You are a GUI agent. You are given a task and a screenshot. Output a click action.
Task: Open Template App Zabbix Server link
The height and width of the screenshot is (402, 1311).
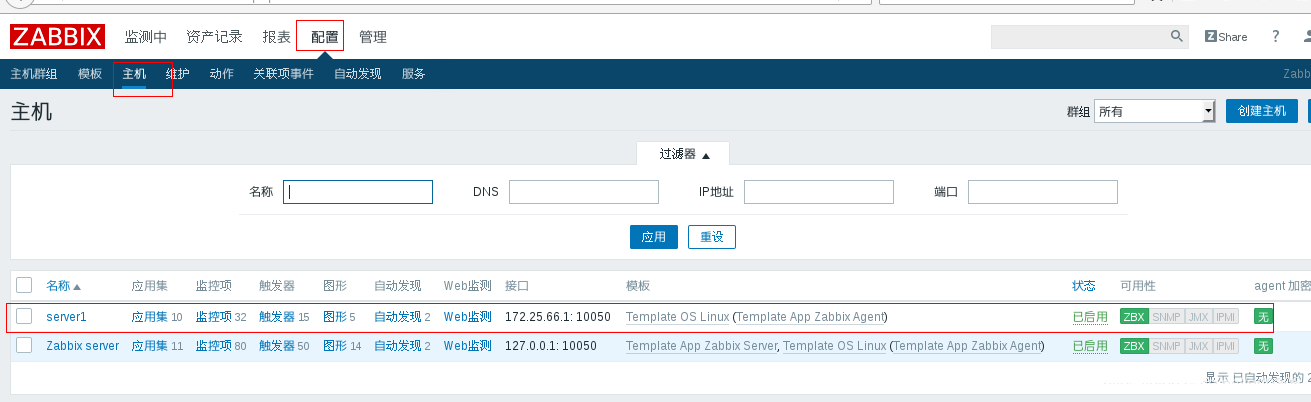tap(701, 346)
